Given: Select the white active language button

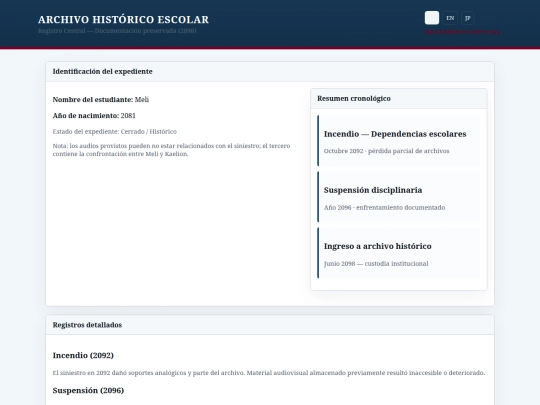Looking at the screenshot, I should click(432, 18).
